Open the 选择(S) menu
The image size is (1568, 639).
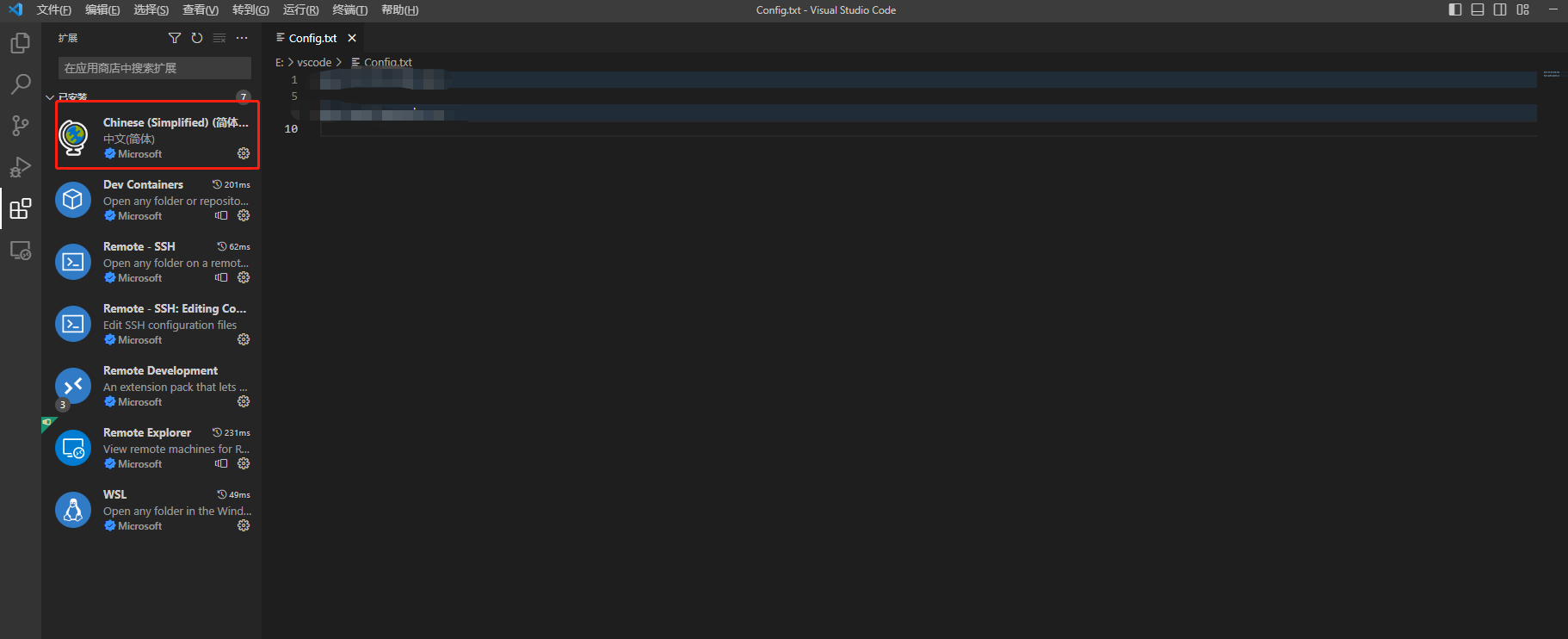coord(151,10)
